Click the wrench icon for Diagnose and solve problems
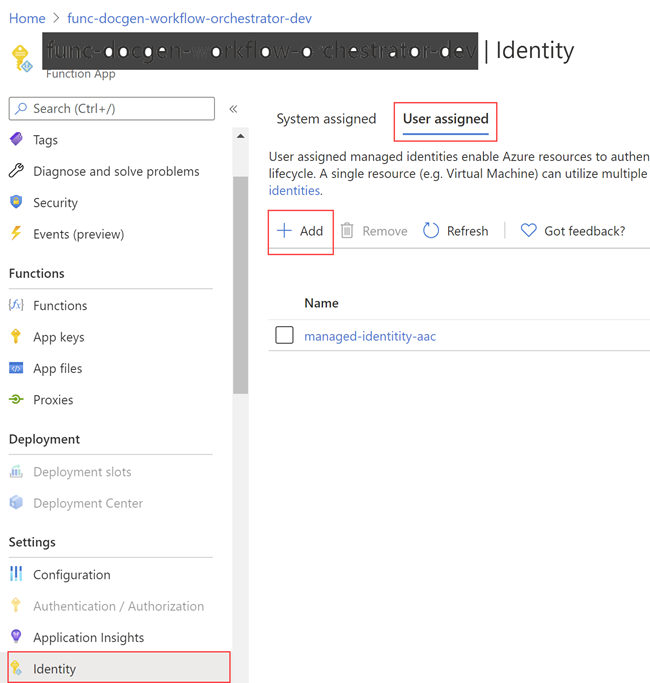Viewport: 650px width, 683px height. point(17,171)
